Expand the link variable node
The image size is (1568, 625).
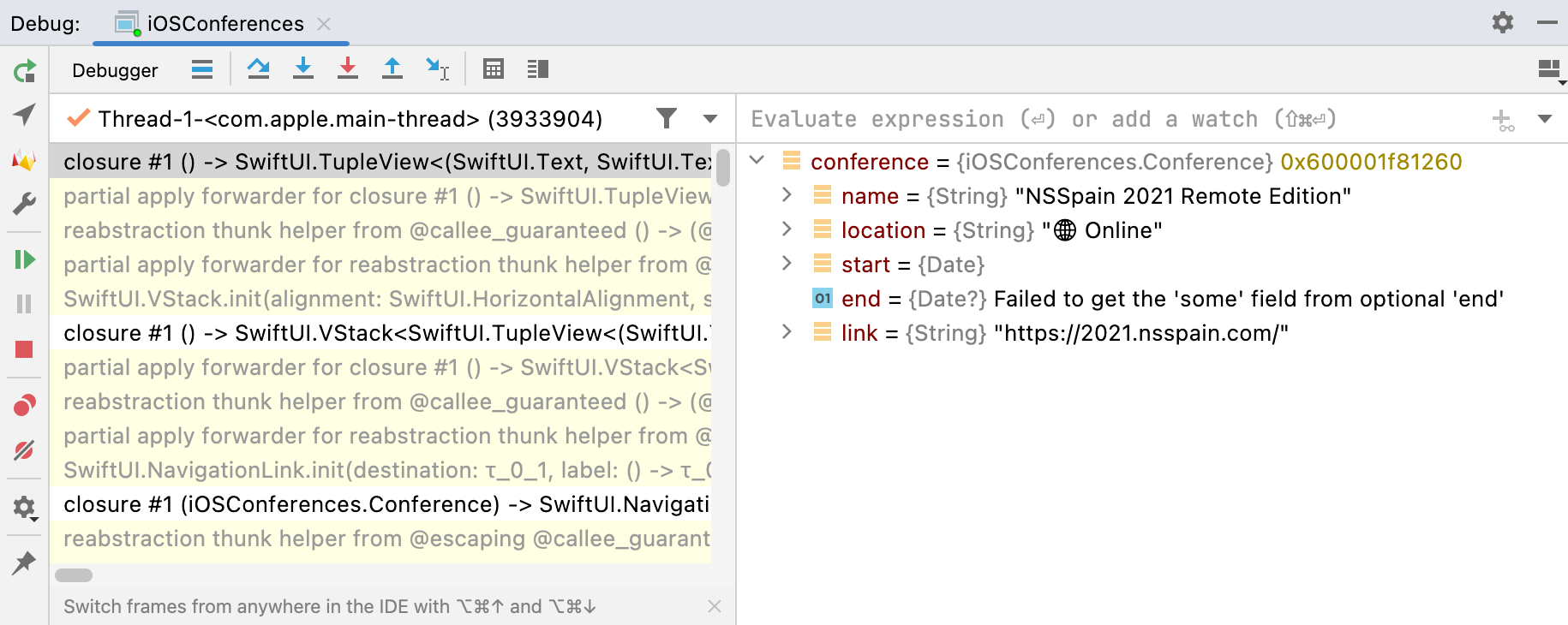pos(787,332)
